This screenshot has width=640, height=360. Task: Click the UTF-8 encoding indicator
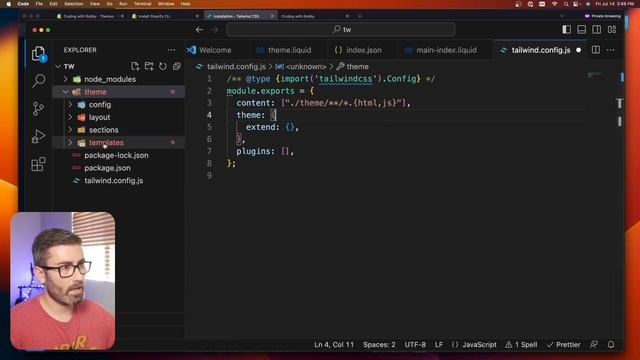pos(415,344)
